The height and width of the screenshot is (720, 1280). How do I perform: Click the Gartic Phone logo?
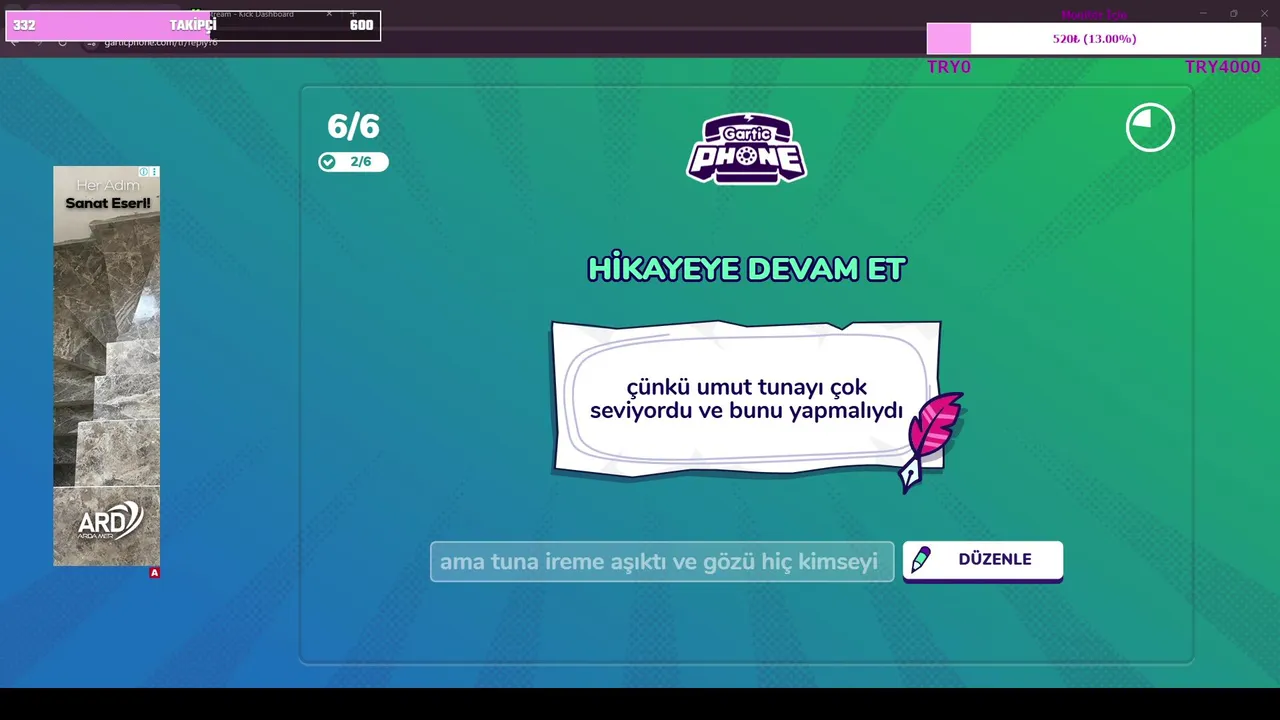(x=746, y=148)
